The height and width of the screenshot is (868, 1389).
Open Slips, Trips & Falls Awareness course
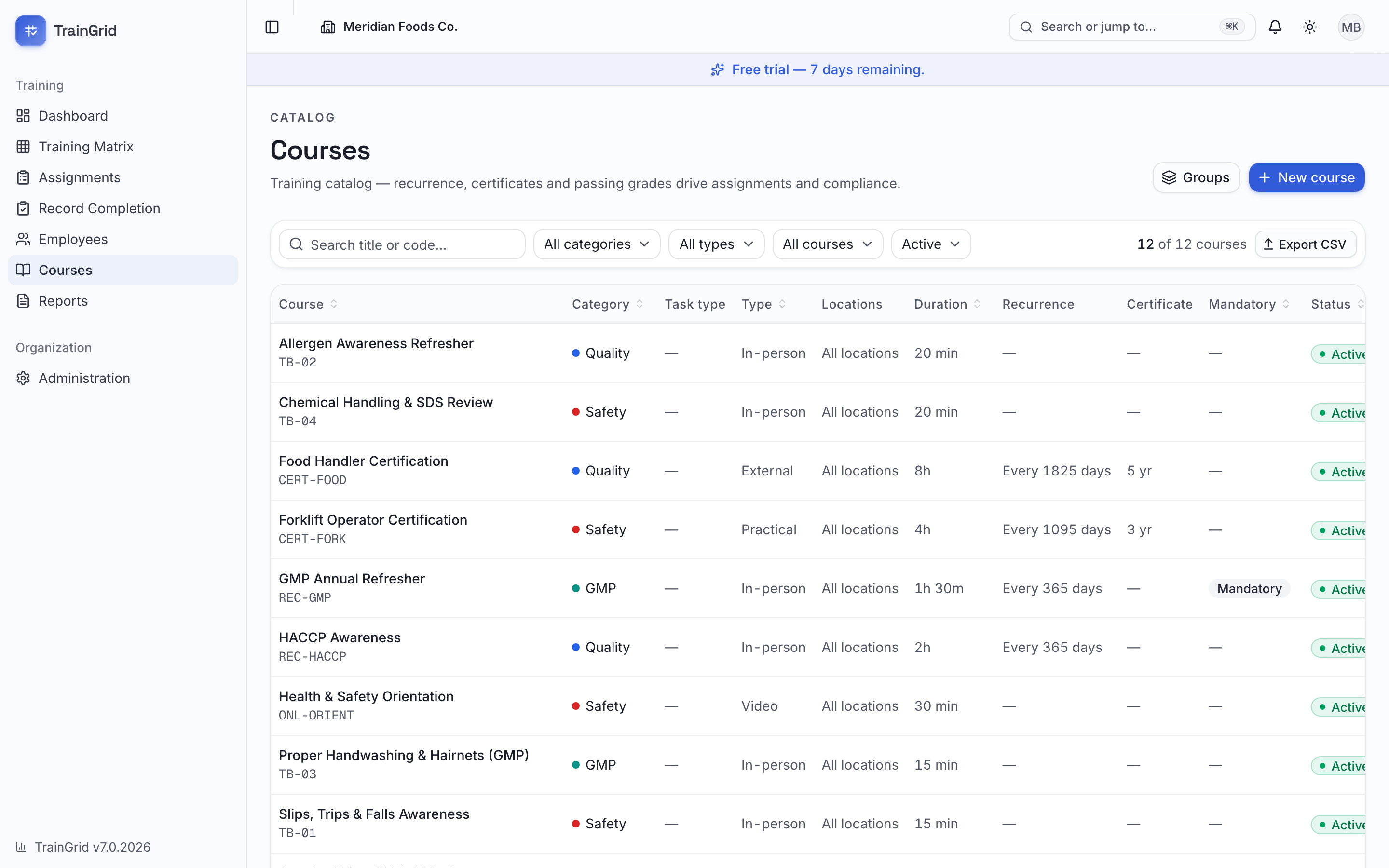[x=374, y=814]
